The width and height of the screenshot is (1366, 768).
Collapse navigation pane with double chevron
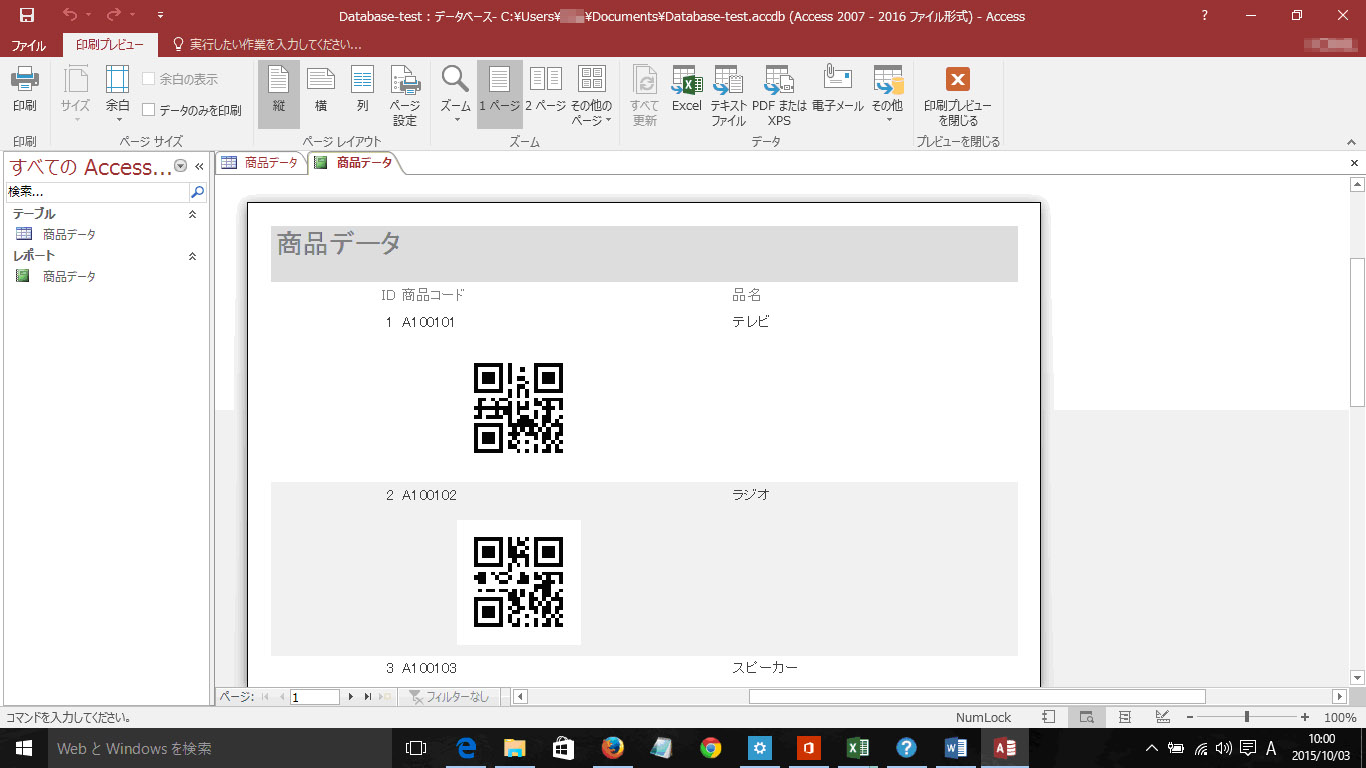(x=199, y=167)
